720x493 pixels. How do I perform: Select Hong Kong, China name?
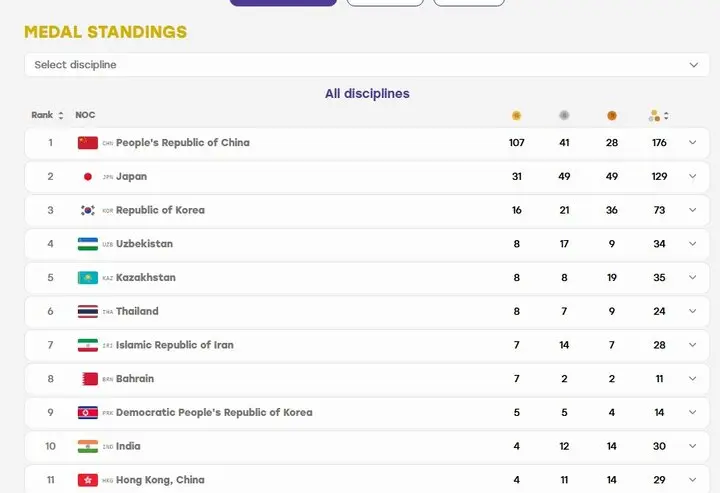(160, 480)
